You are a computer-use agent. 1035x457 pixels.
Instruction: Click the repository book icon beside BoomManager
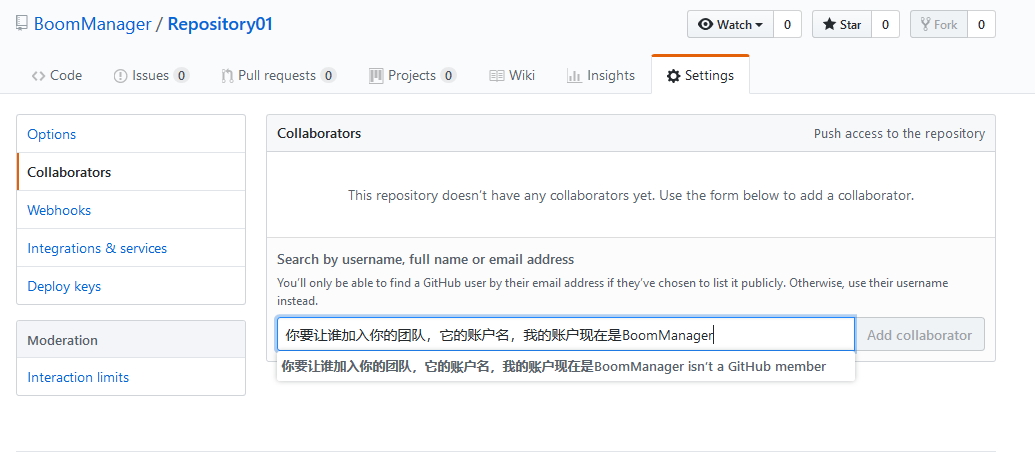[22, 24]
